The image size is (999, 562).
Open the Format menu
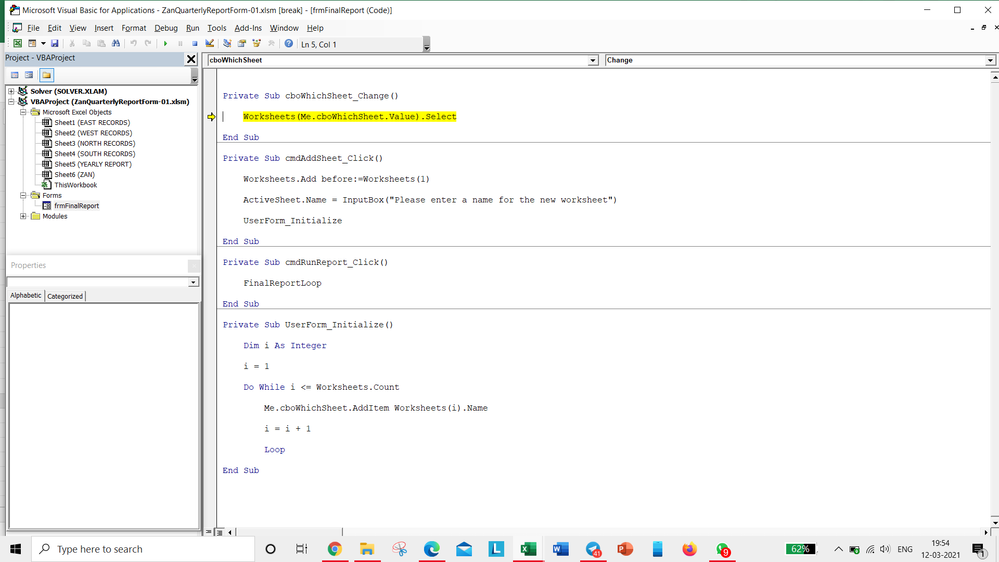[134, 28]
